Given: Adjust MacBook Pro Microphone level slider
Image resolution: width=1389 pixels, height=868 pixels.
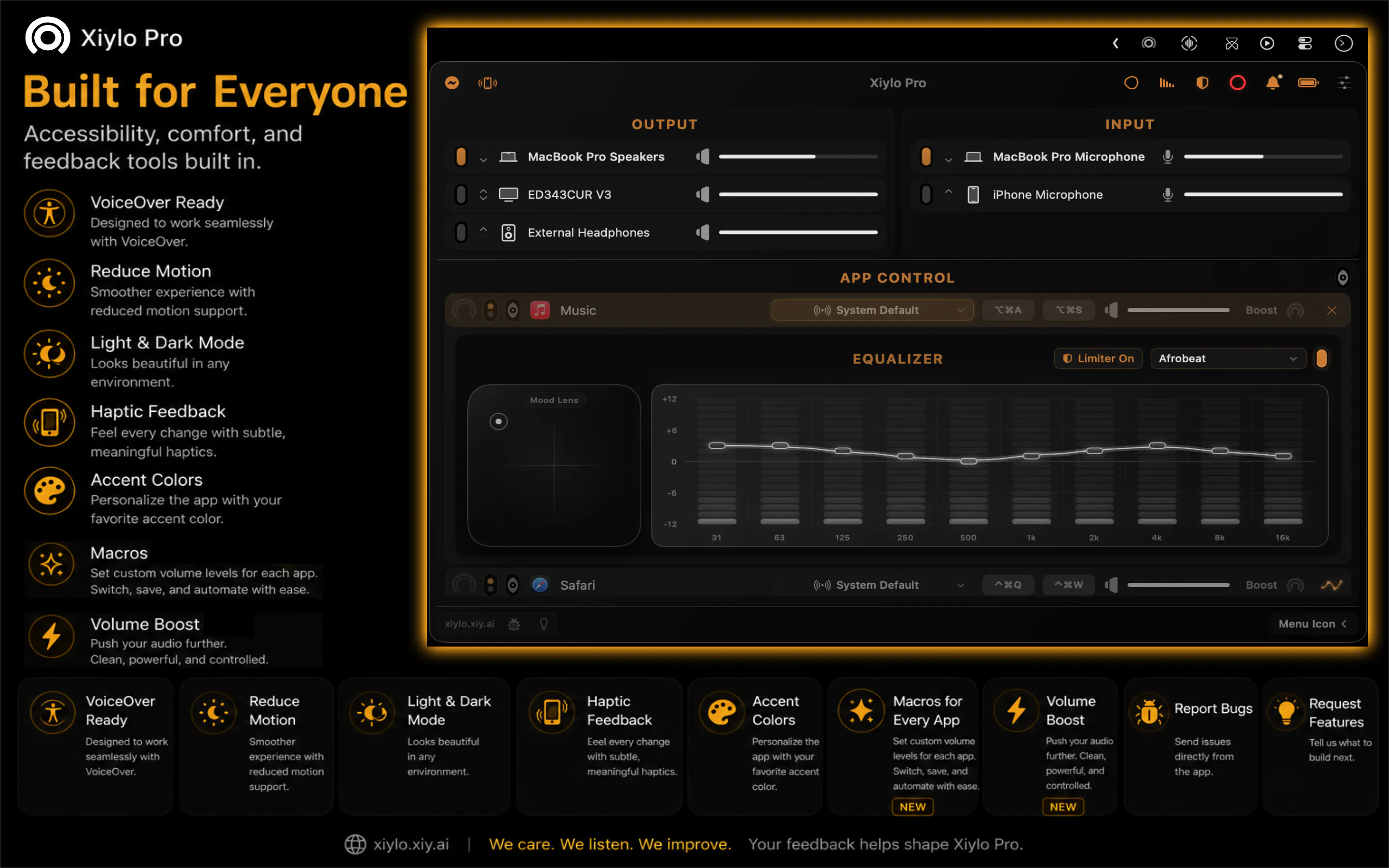Looking at the screenshot, I should (x=1263, y=157).
